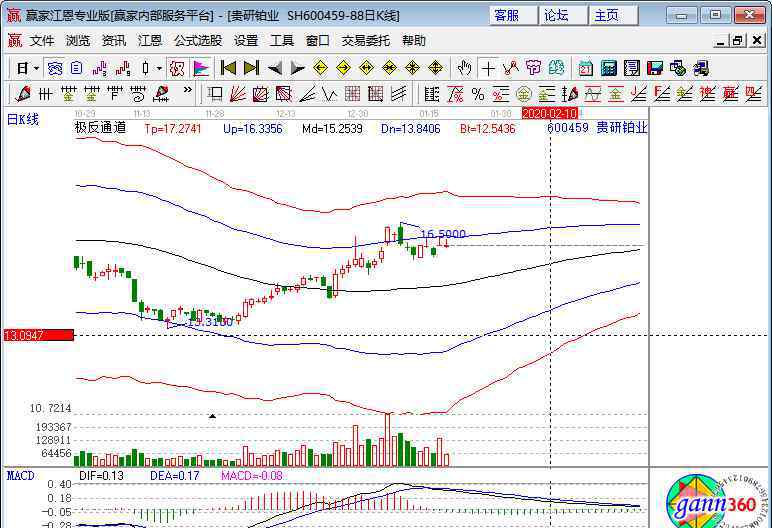This screenshot has width=772, height=528.
Task: Open the candlestick chart type dropdown
Action: click(159, 68)
